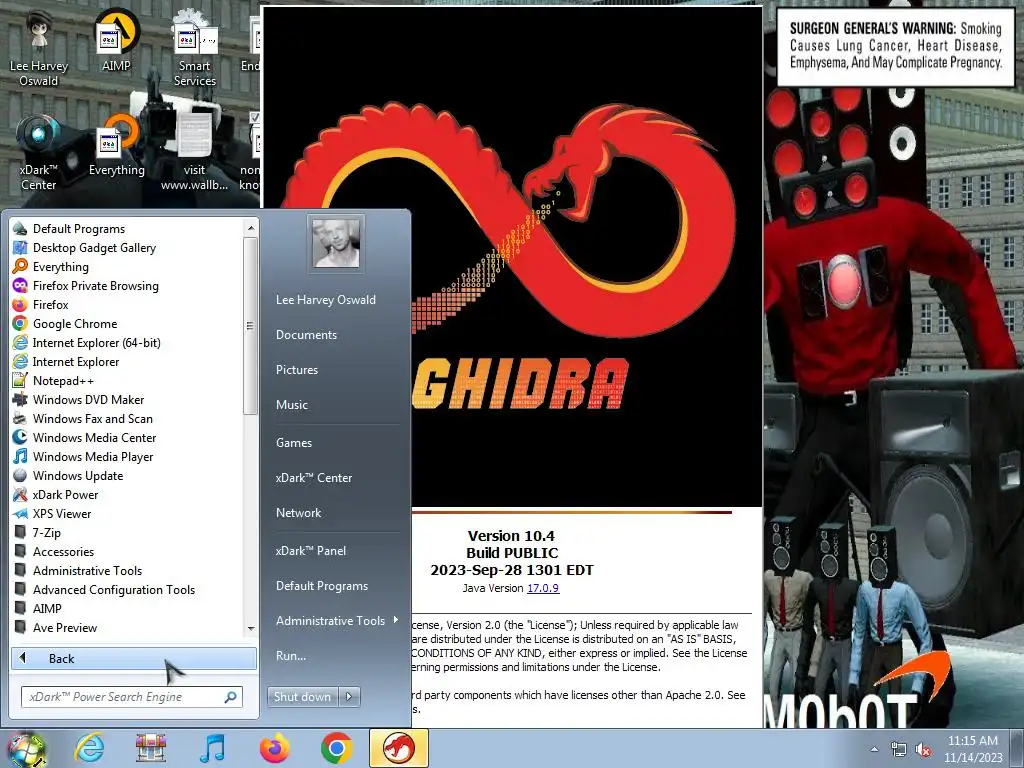
Task: Open Default Programs in the right pane
Action: pos(322,586)
